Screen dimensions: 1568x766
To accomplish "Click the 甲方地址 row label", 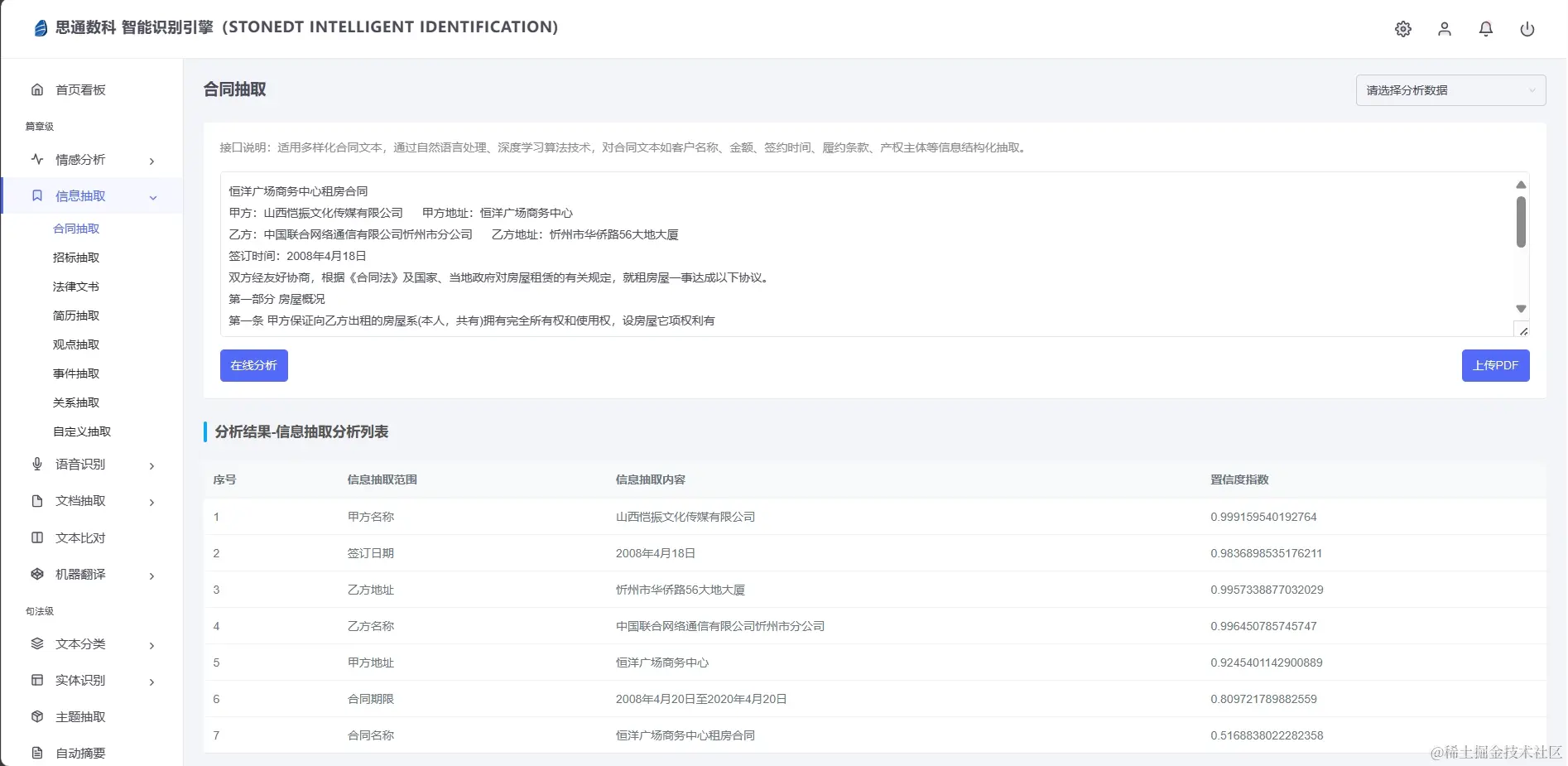I will (370, 662).
